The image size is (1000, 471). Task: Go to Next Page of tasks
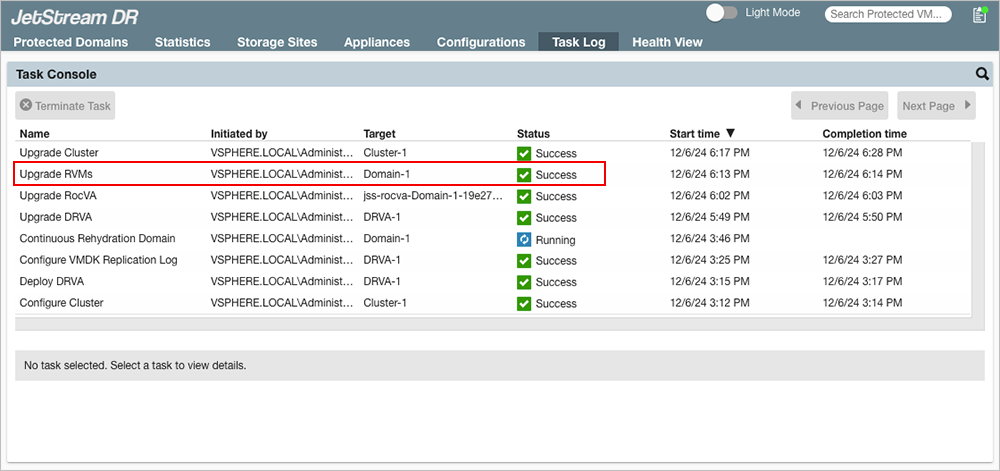pos(936,106)
